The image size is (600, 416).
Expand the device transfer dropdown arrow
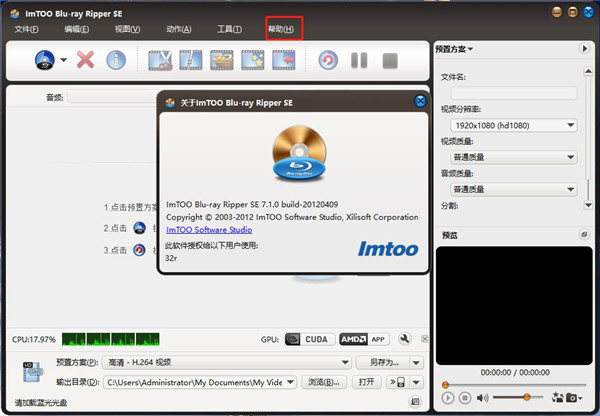[x=417, y=382]
